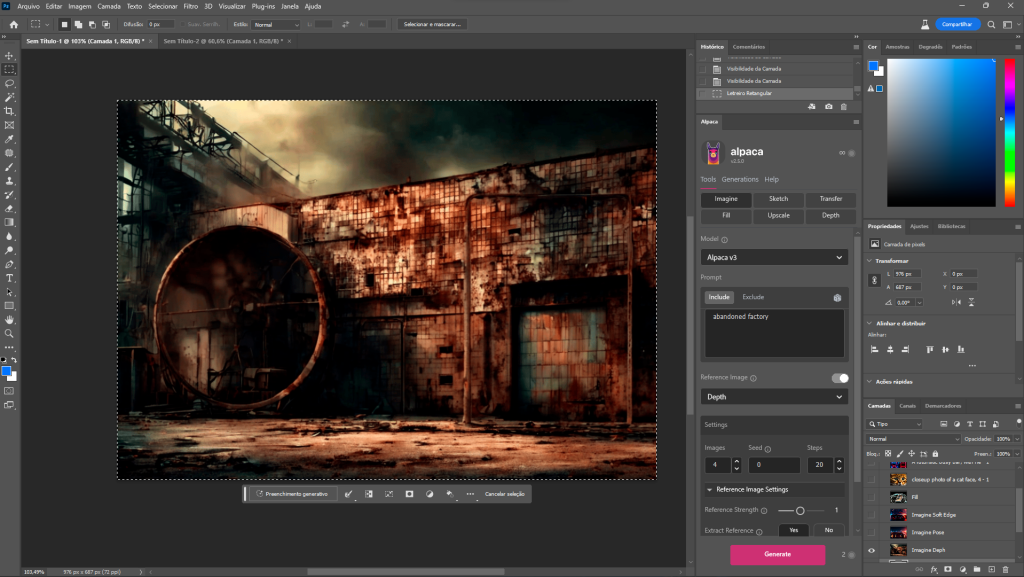1024x577 pixels.
Task: Click the abandoned factory prompt text field
Action: point(774,332)
